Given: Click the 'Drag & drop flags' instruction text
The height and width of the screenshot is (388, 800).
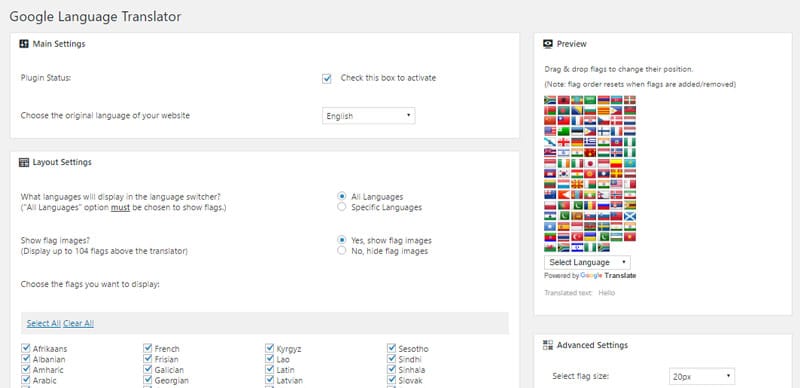Looking at the screenshot, I should 619,69.
